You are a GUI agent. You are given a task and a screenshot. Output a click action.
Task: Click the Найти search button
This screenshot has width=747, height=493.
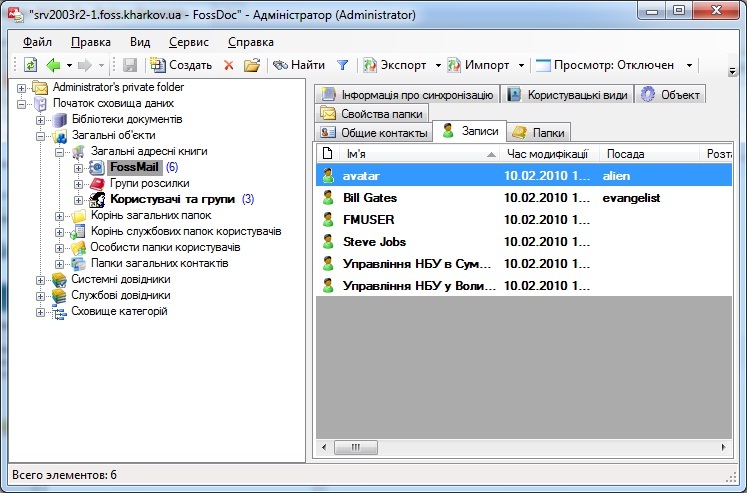click(299, 65)
